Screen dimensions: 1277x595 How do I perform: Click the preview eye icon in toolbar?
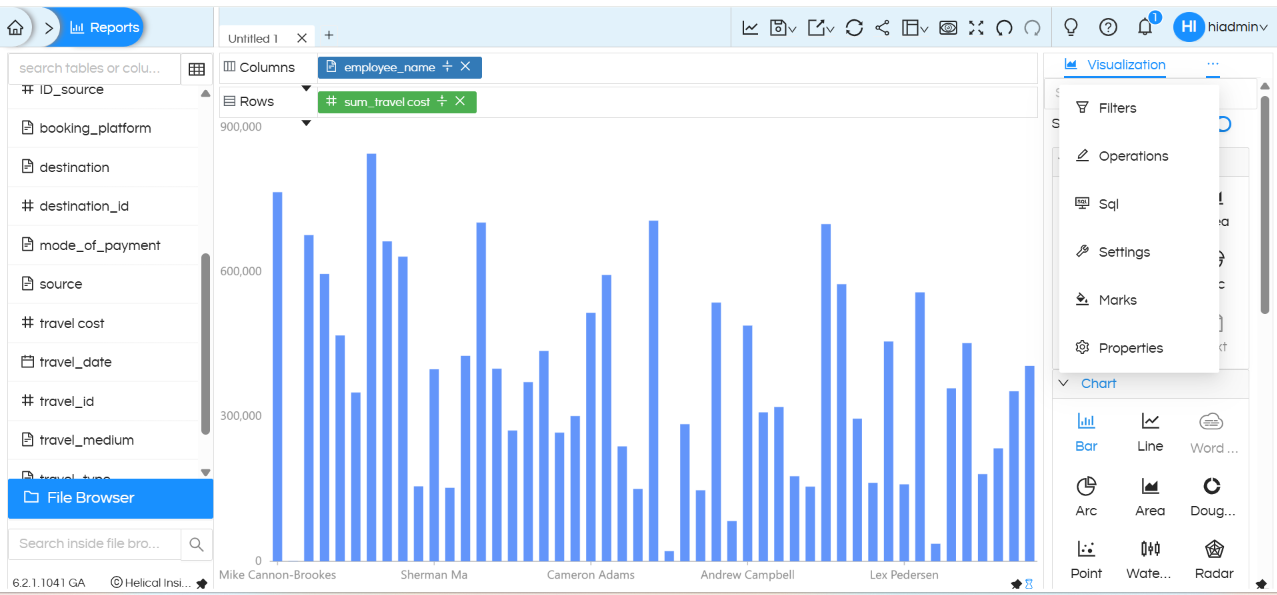948,28
